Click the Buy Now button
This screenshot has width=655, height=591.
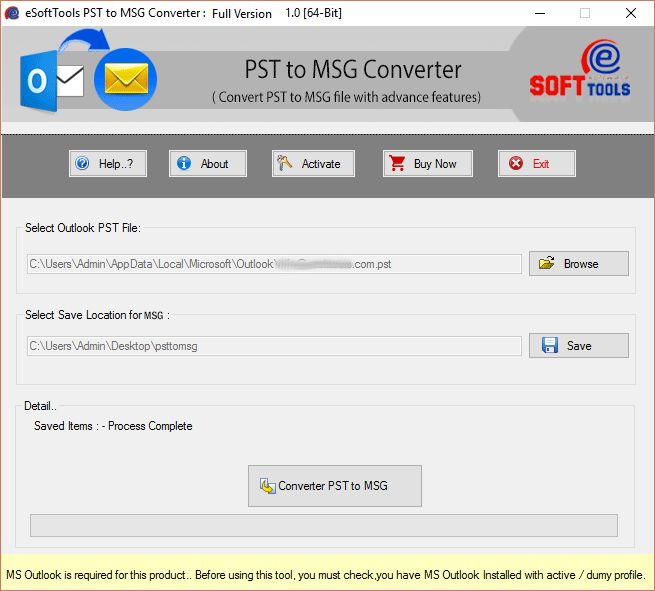(x=428, y=164)
